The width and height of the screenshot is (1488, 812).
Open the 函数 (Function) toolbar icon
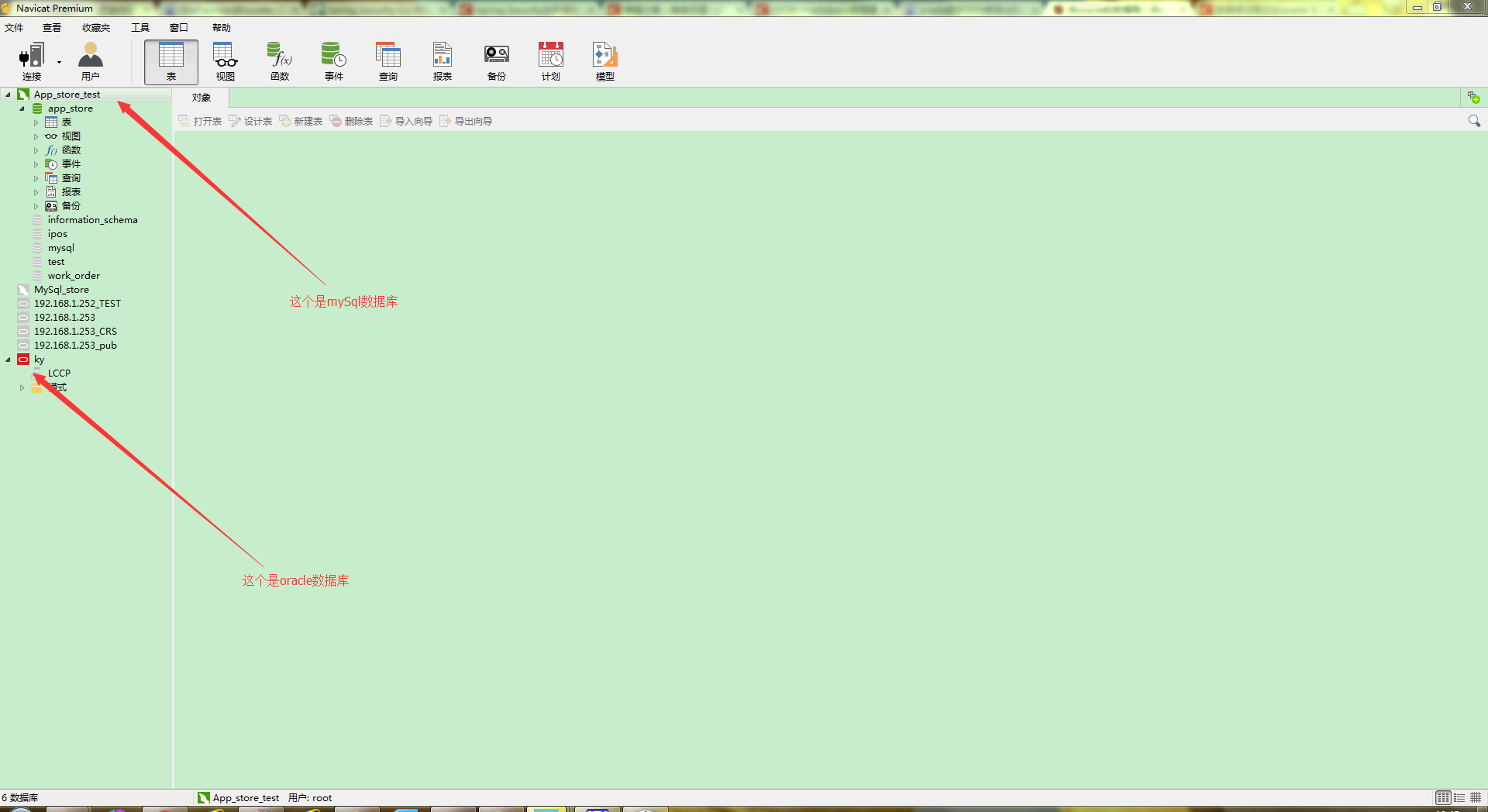coord(280,62)
